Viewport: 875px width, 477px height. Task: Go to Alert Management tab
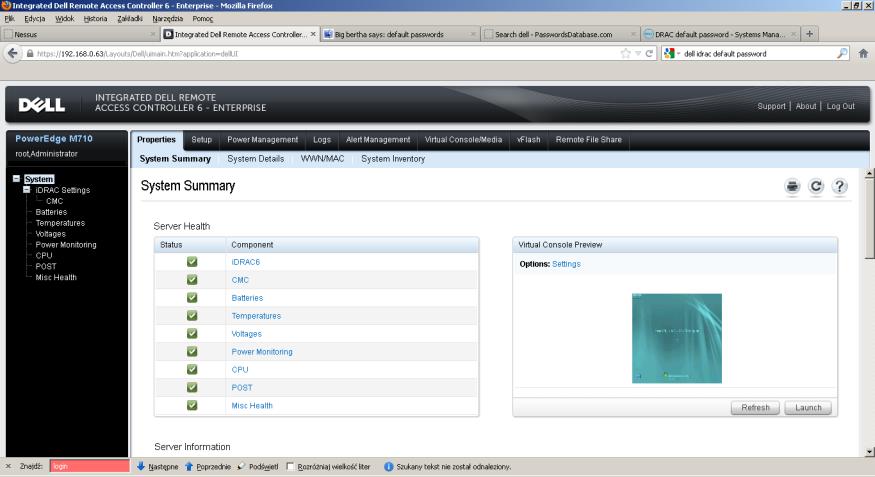tap(378, 139)
